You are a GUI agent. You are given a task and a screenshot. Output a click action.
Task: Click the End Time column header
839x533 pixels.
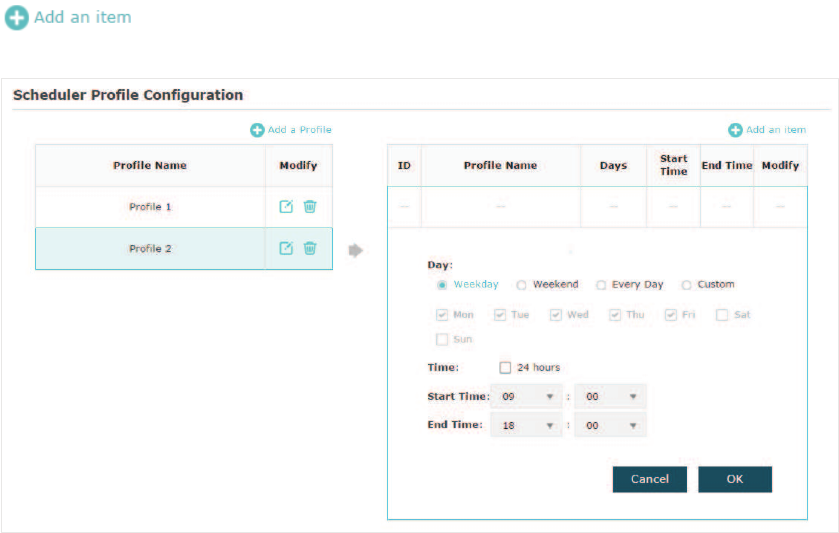pyautogui.click(x=727, y=165)
